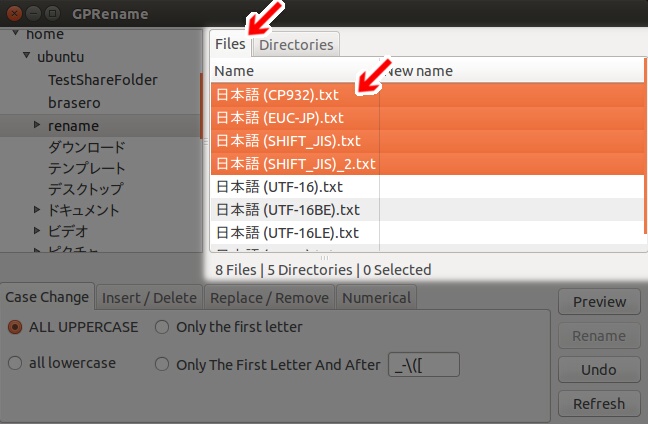Maximize the GPRename window
Screen dimensions: 648x424
52,14
